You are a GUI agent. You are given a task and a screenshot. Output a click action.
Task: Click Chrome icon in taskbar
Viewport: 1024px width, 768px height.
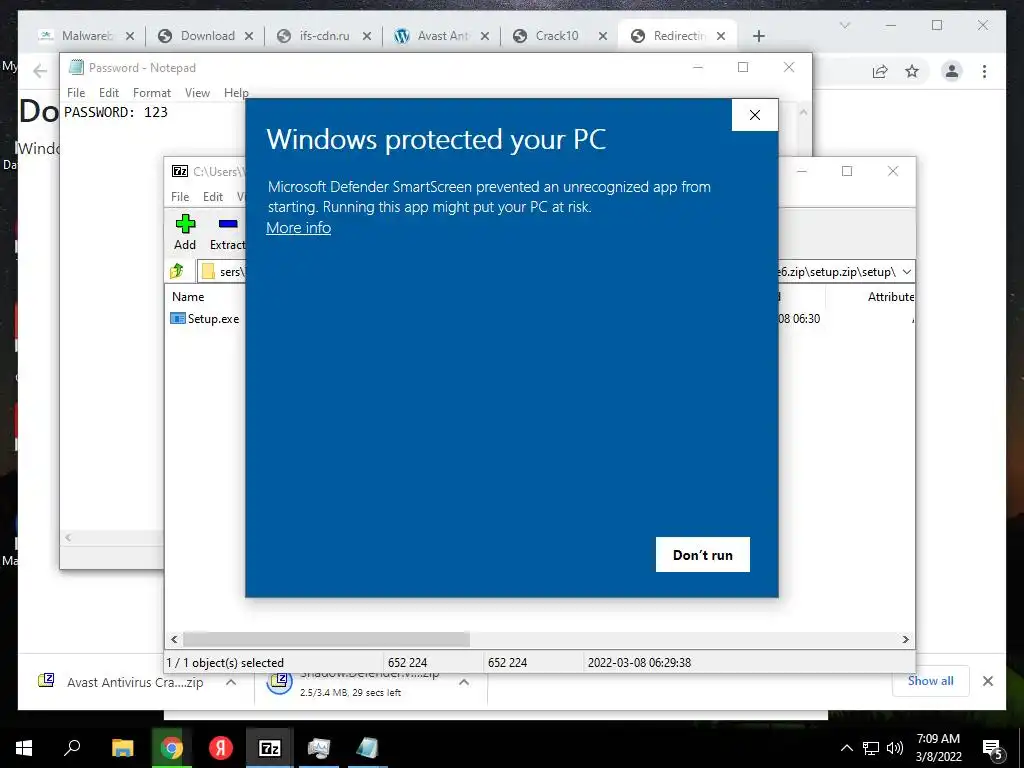171,748
